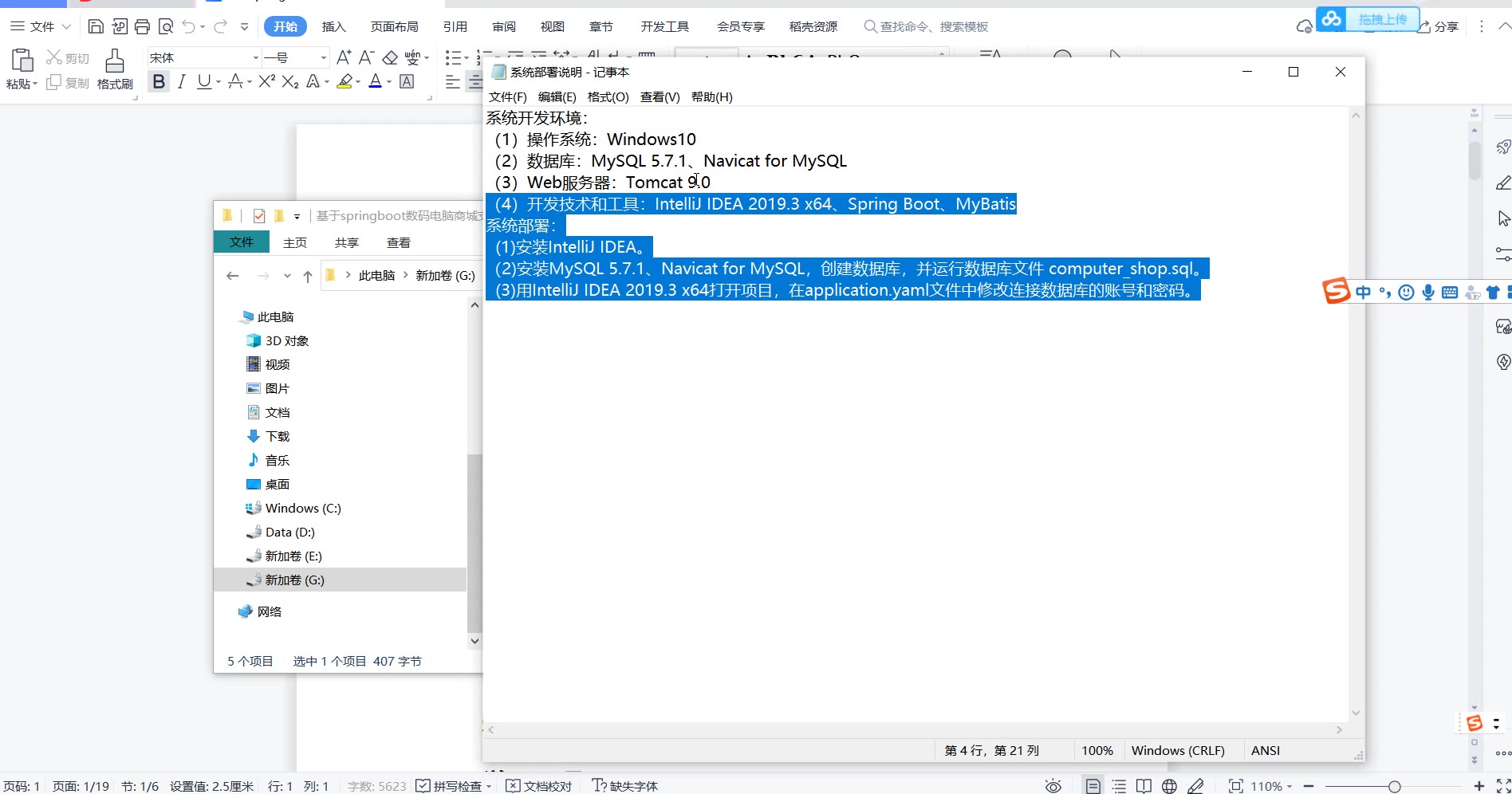Open the 文件 menu dropdown arrow in WPS
The width and height of the screenshot is (1512, 794).
point(66,26)
